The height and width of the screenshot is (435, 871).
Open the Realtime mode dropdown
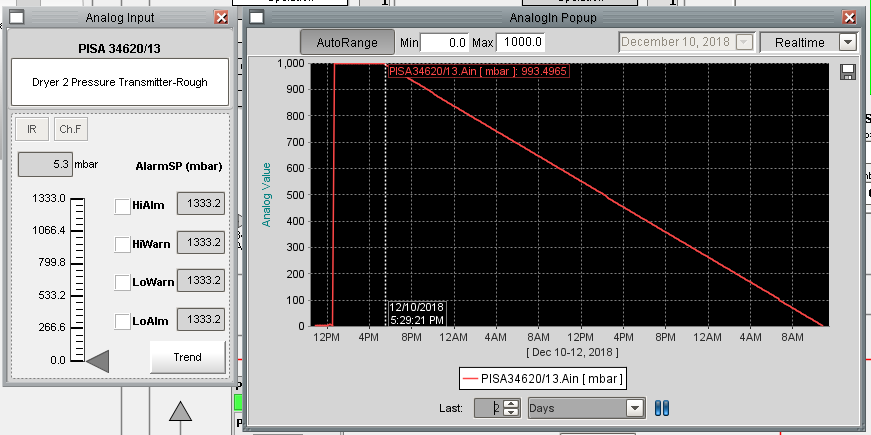click(848, 42)
